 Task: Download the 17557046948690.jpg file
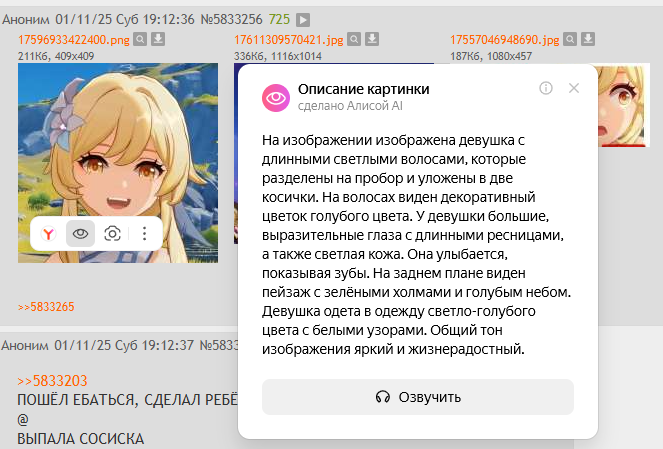(588, 39)
